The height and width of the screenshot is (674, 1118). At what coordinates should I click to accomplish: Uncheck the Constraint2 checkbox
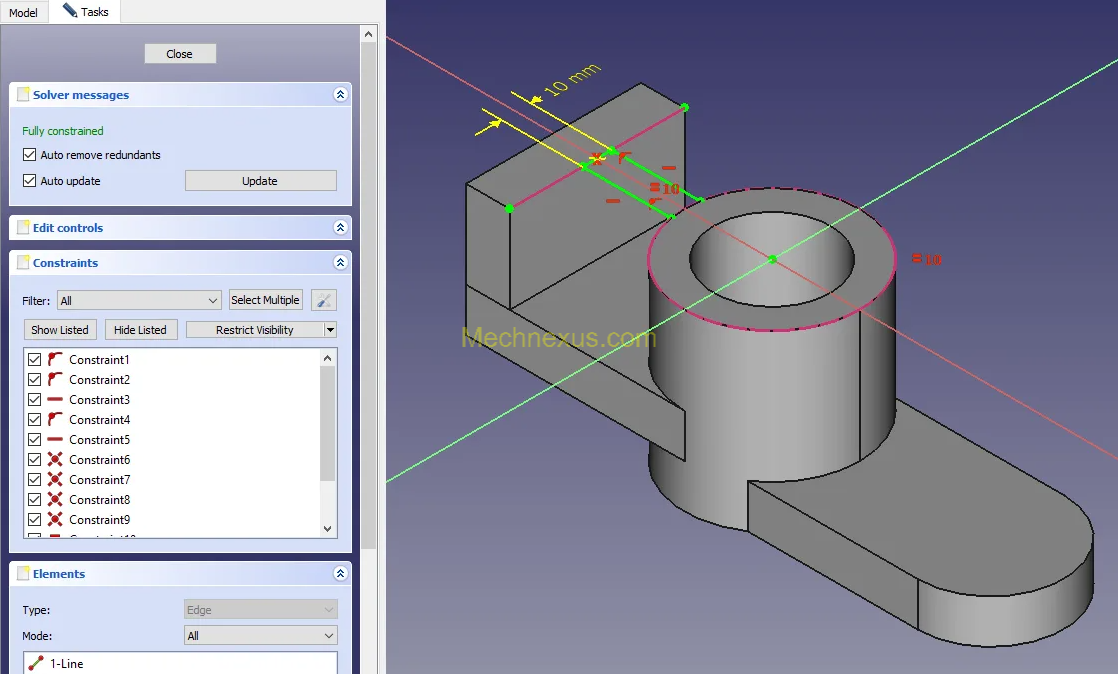coord(34,379)
